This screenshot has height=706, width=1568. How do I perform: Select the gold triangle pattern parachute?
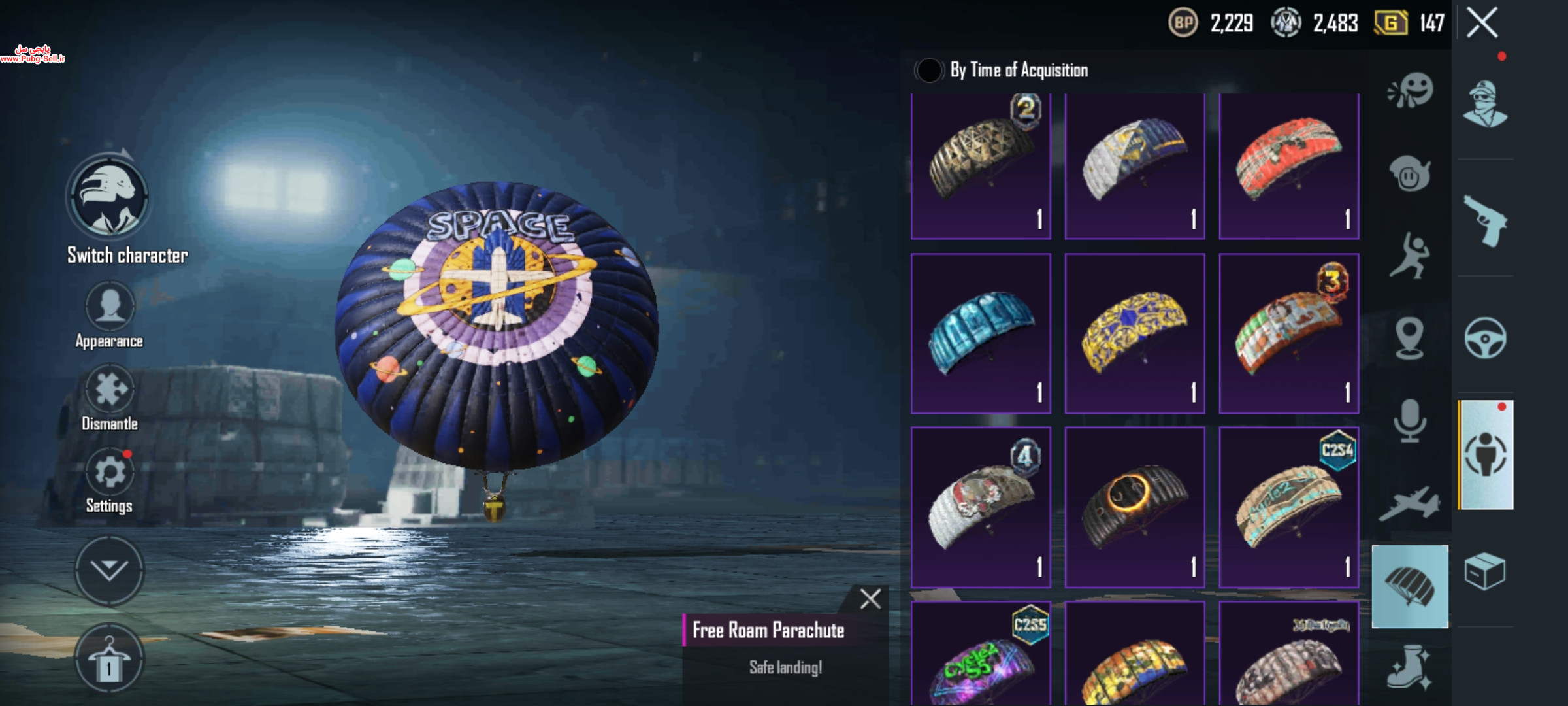tap(981, 166)
